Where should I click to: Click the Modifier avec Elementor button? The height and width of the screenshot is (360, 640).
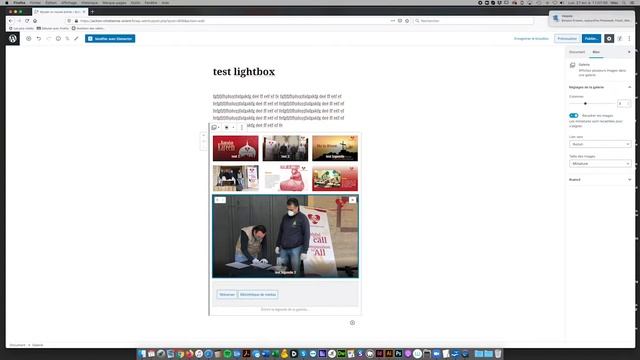(110, 38)
